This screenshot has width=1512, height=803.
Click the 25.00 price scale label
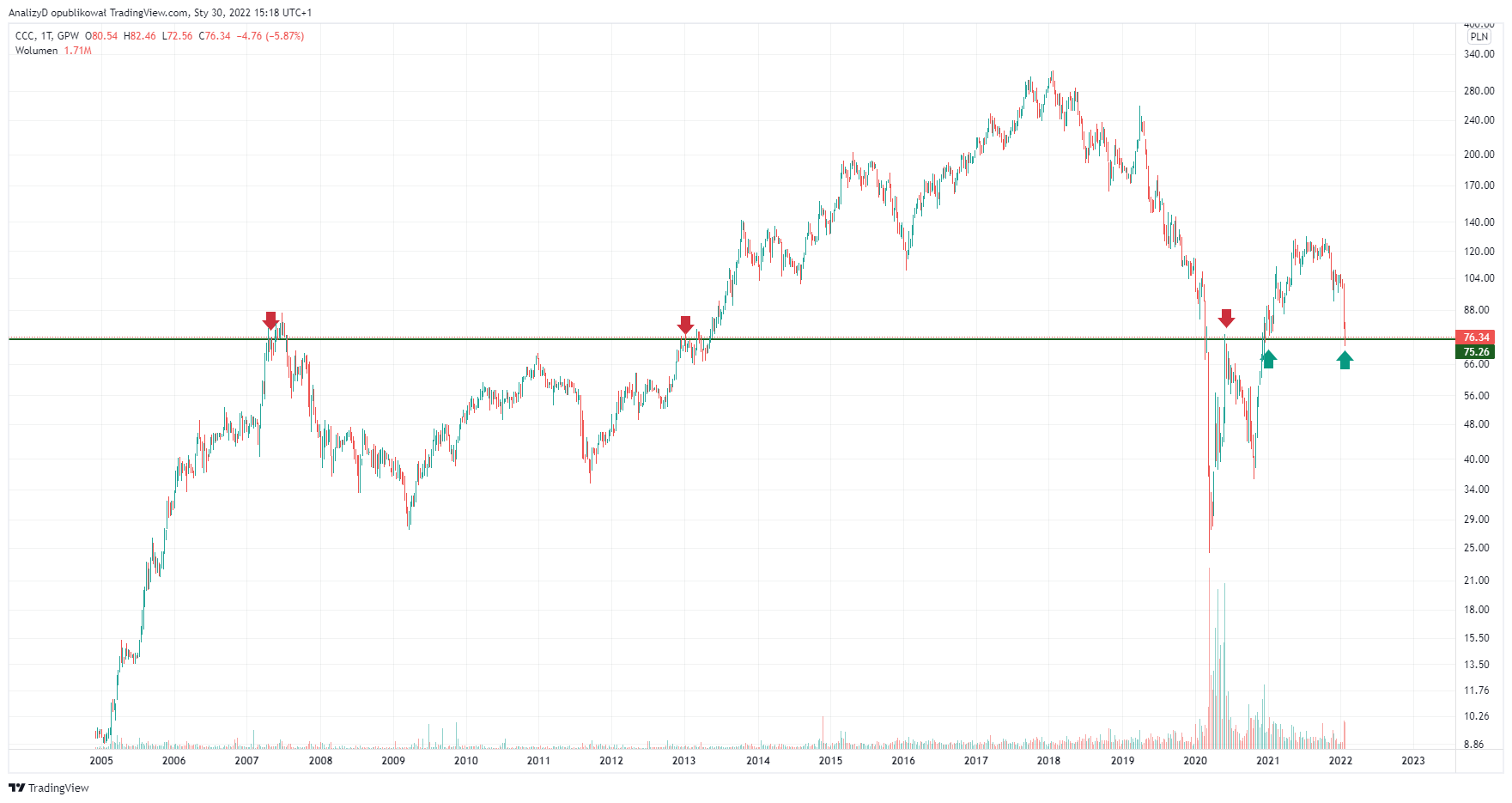click(1477, 548)
